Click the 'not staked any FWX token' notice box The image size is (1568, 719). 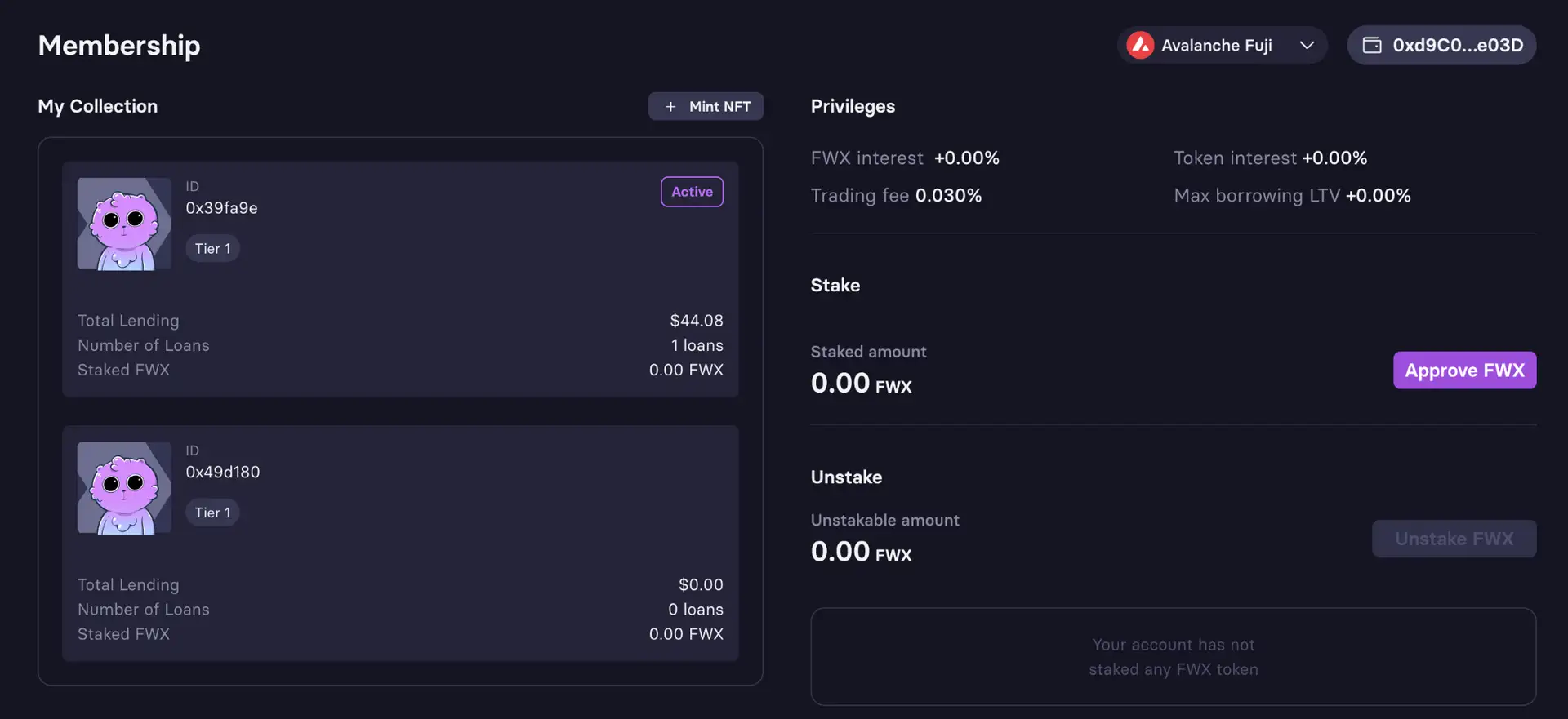coord(1173,657)
